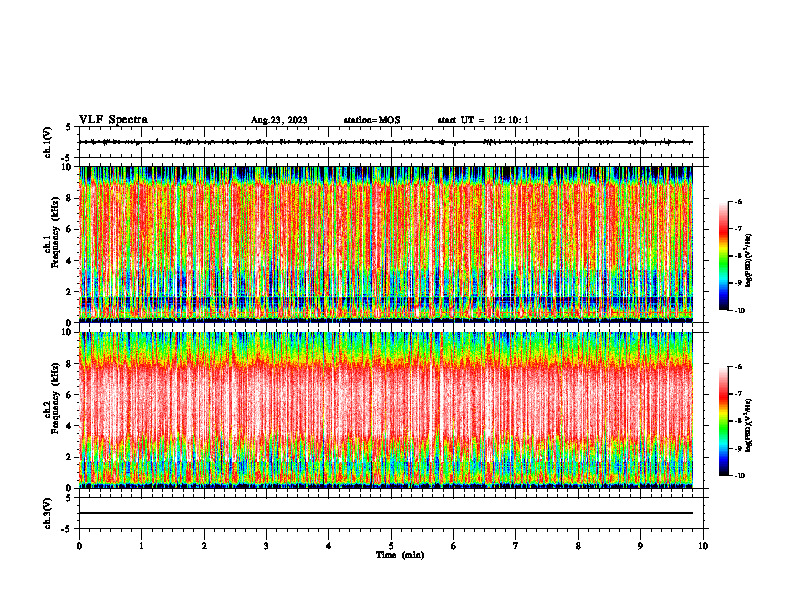The width and height of the screenshot is (792, 612).
Task: Select the ch.2 color bar log(PSD) label
Action: 749,426
